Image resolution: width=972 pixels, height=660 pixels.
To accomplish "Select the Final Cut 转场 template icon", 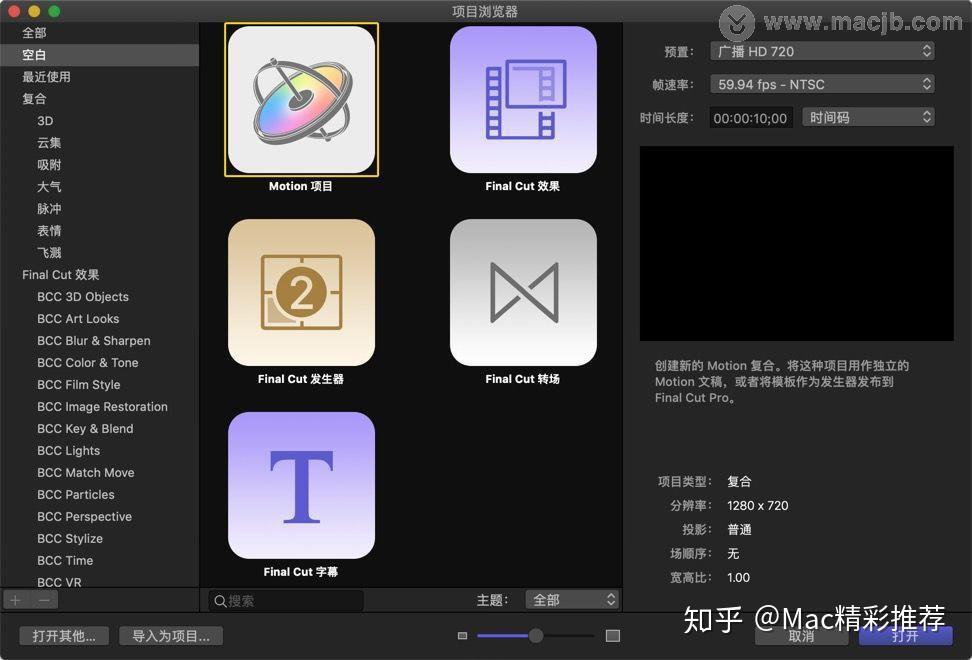I will (523, 293).
